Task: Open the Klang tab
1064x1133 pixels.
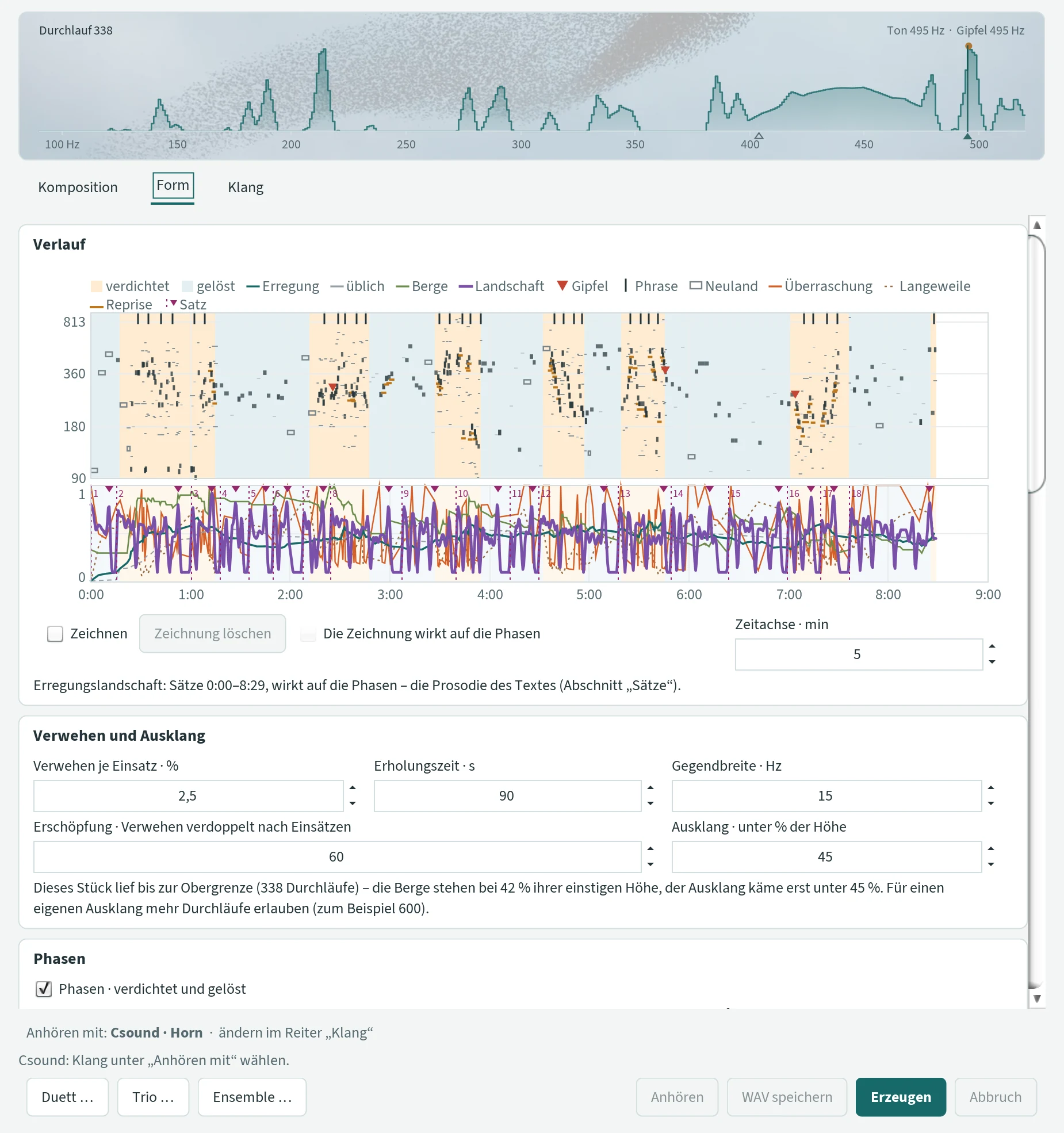Action: pos(246,187)
